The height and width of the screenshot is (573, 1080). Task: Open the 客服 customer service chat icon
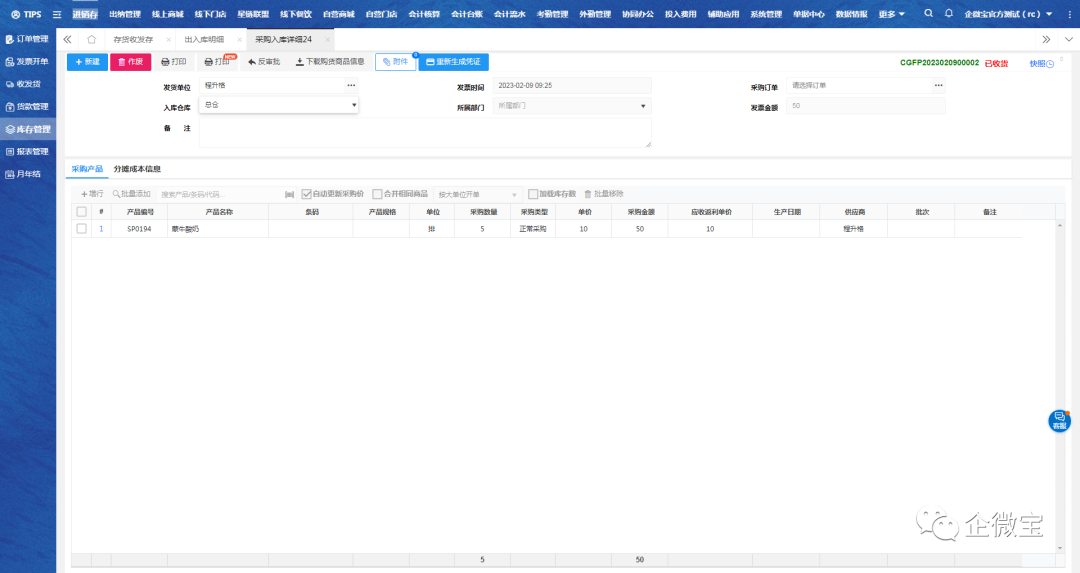click(1059, 421)
